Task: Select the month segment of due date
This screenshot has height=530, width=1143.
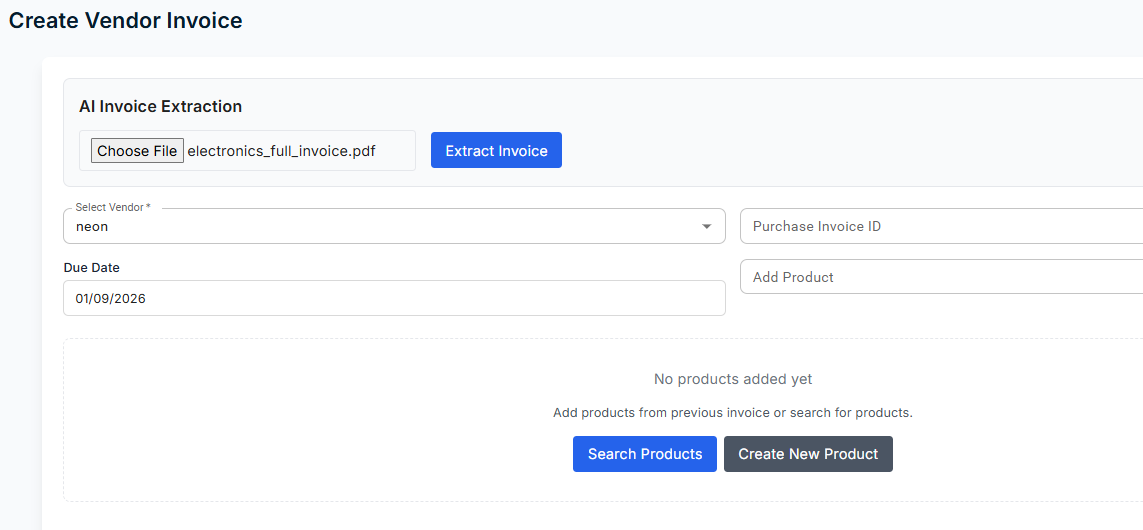Action: pos(83,298)
